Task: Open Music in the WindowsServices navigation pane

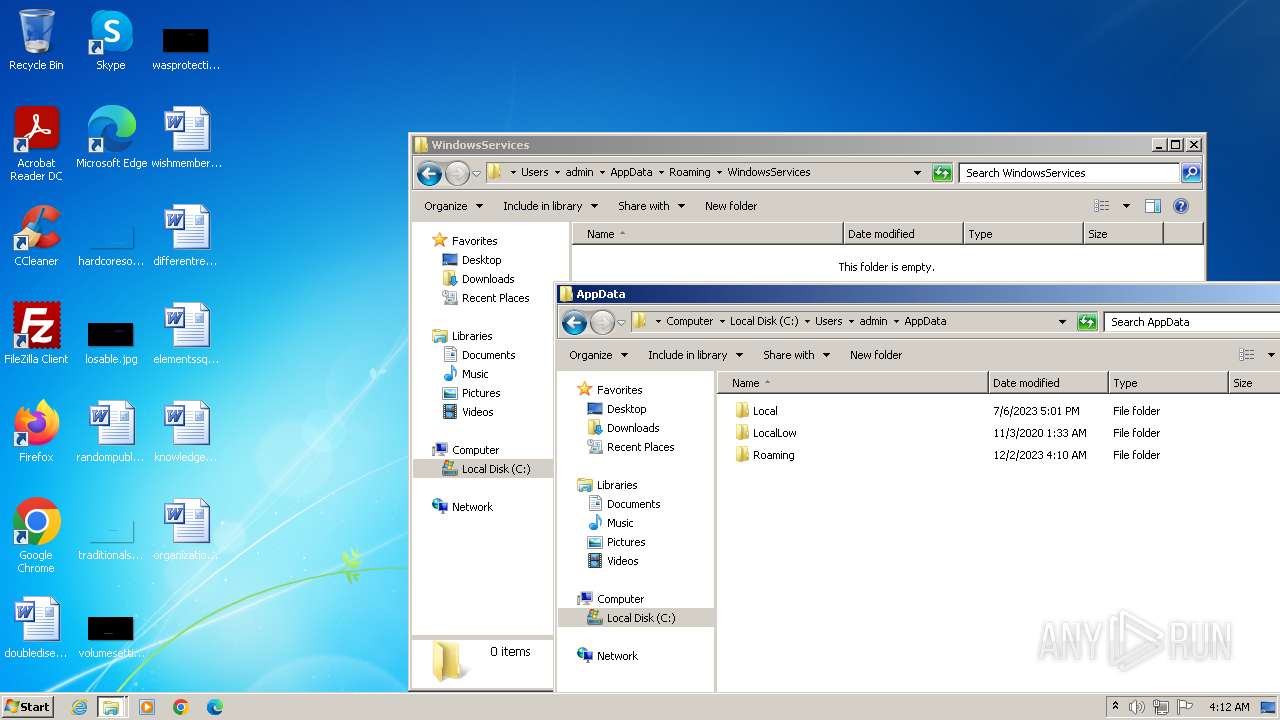Action: 475,374
